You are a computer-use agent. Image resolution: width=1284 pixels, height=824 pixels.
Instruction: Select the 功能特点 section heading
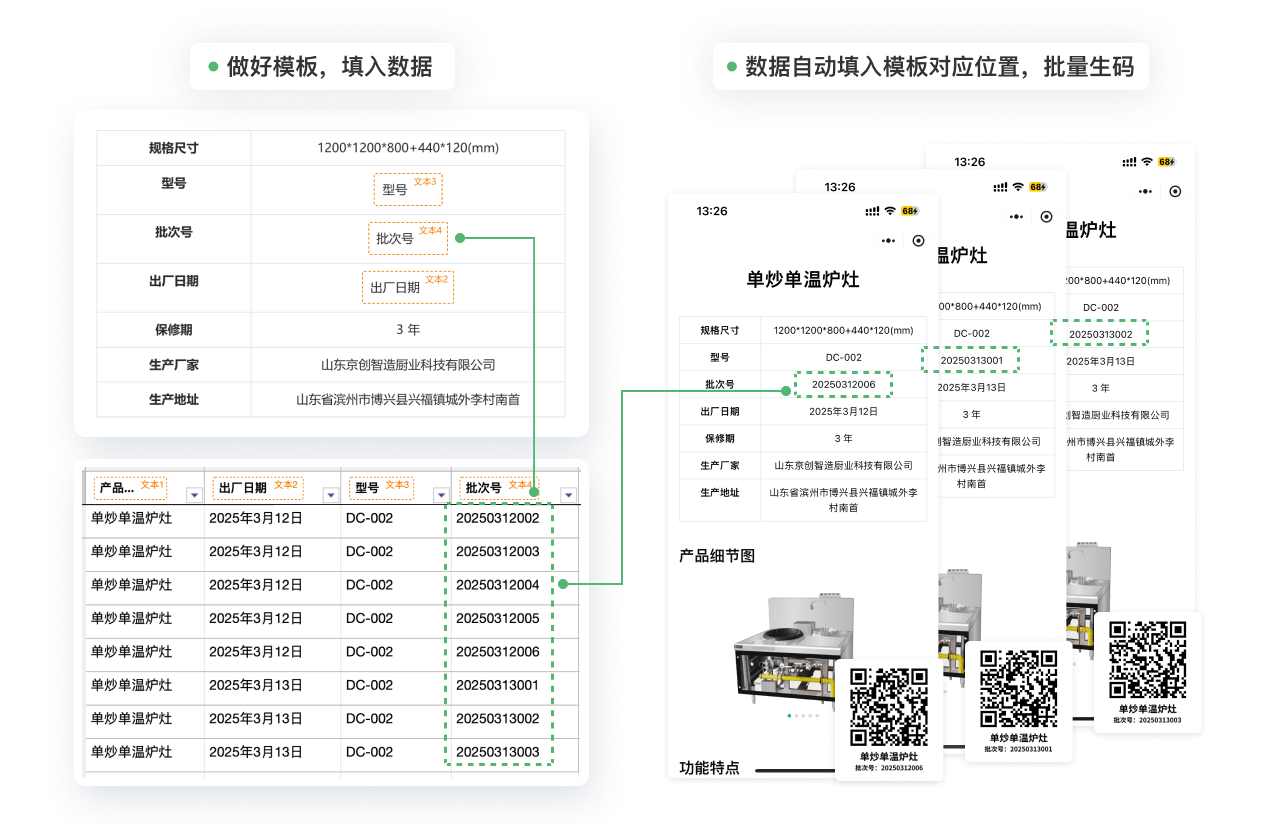[709, 768]
